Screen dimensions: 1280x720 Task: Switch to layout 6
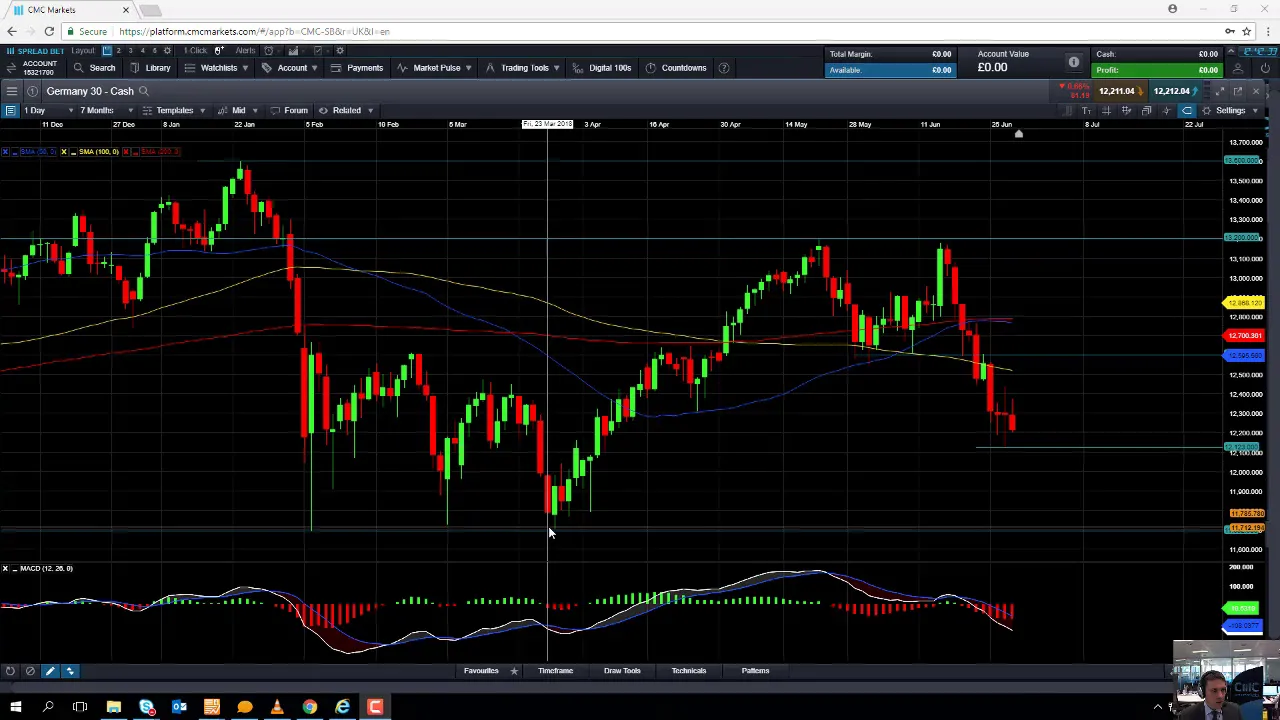(155, 51)
